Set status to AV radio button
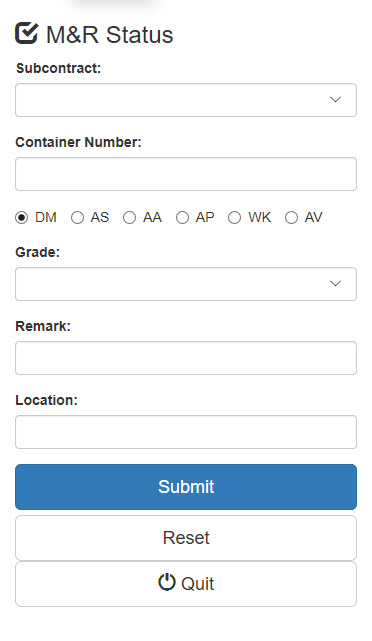 (291, 217)
